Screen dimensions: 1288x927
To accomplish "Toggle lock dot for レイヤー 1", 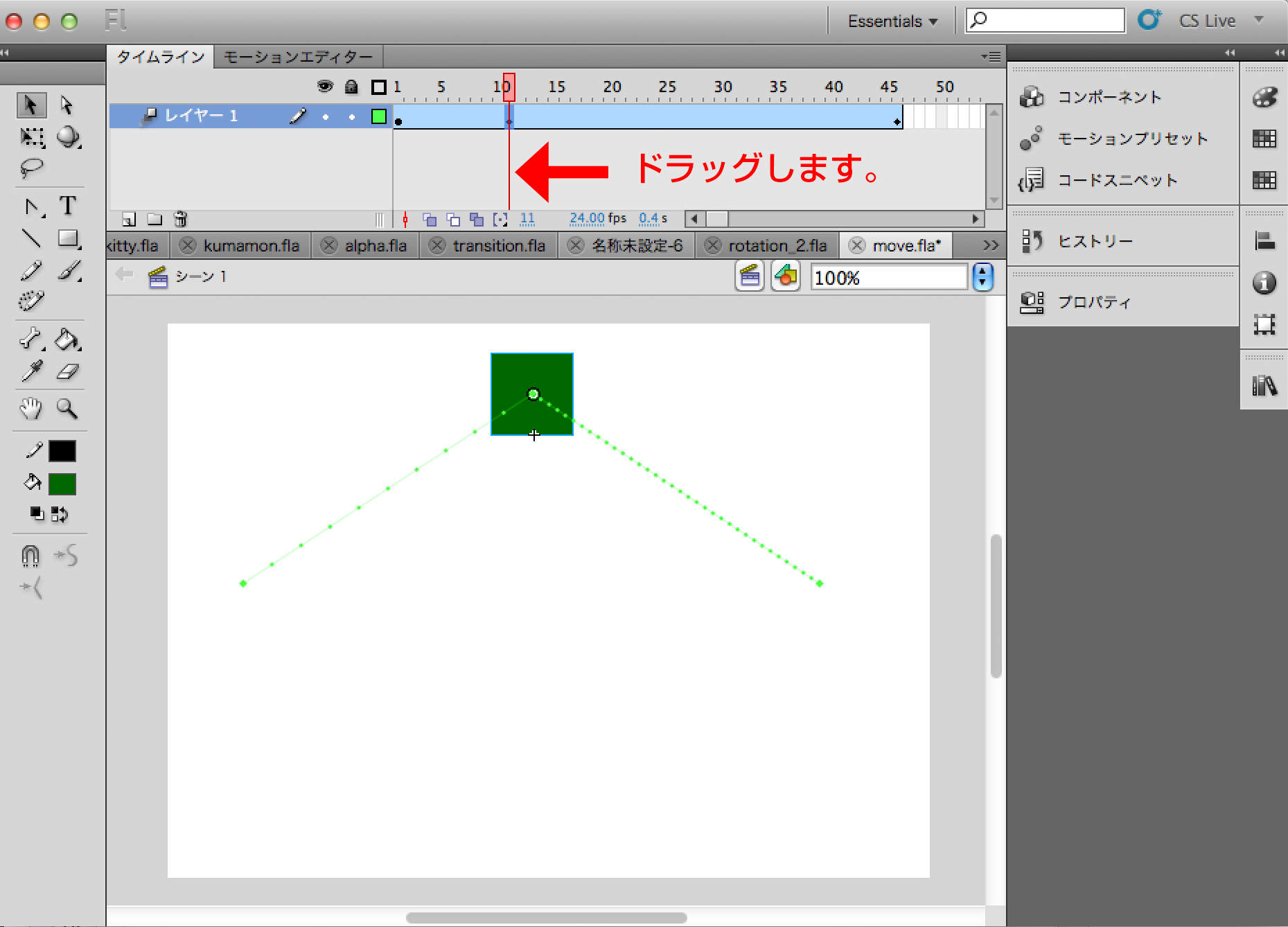I will [x=352, y=117].
